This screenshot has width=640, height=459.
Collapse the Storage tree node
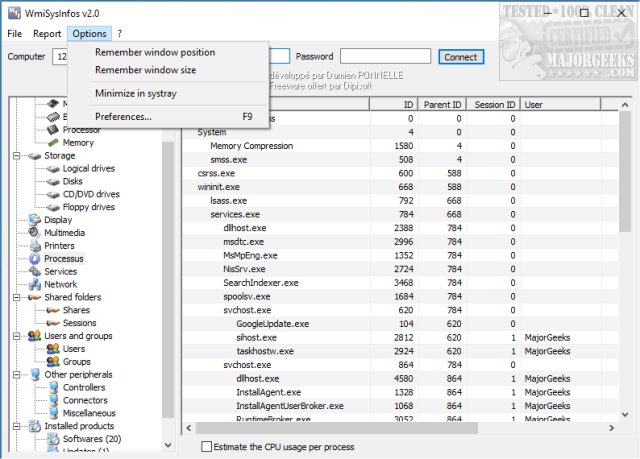click(x=16, y=156)
